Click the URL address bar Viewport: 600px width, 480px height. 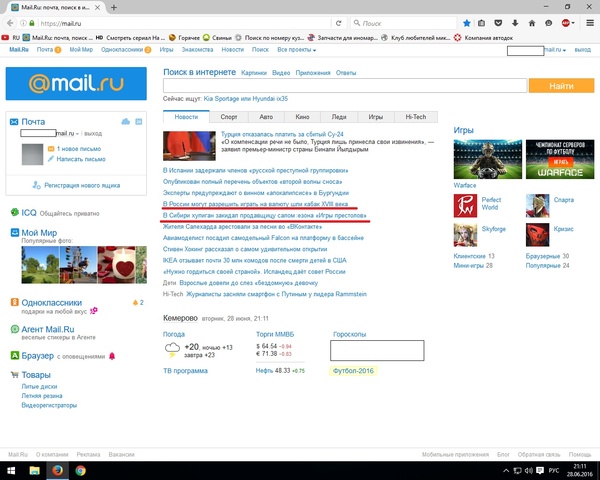[x=184, y=23]
